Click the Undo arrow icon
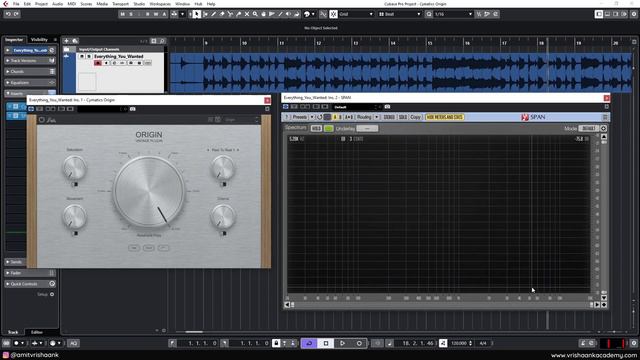Image resolution: width=640 pixels, height=360 pixels. (x=8, y=14)
